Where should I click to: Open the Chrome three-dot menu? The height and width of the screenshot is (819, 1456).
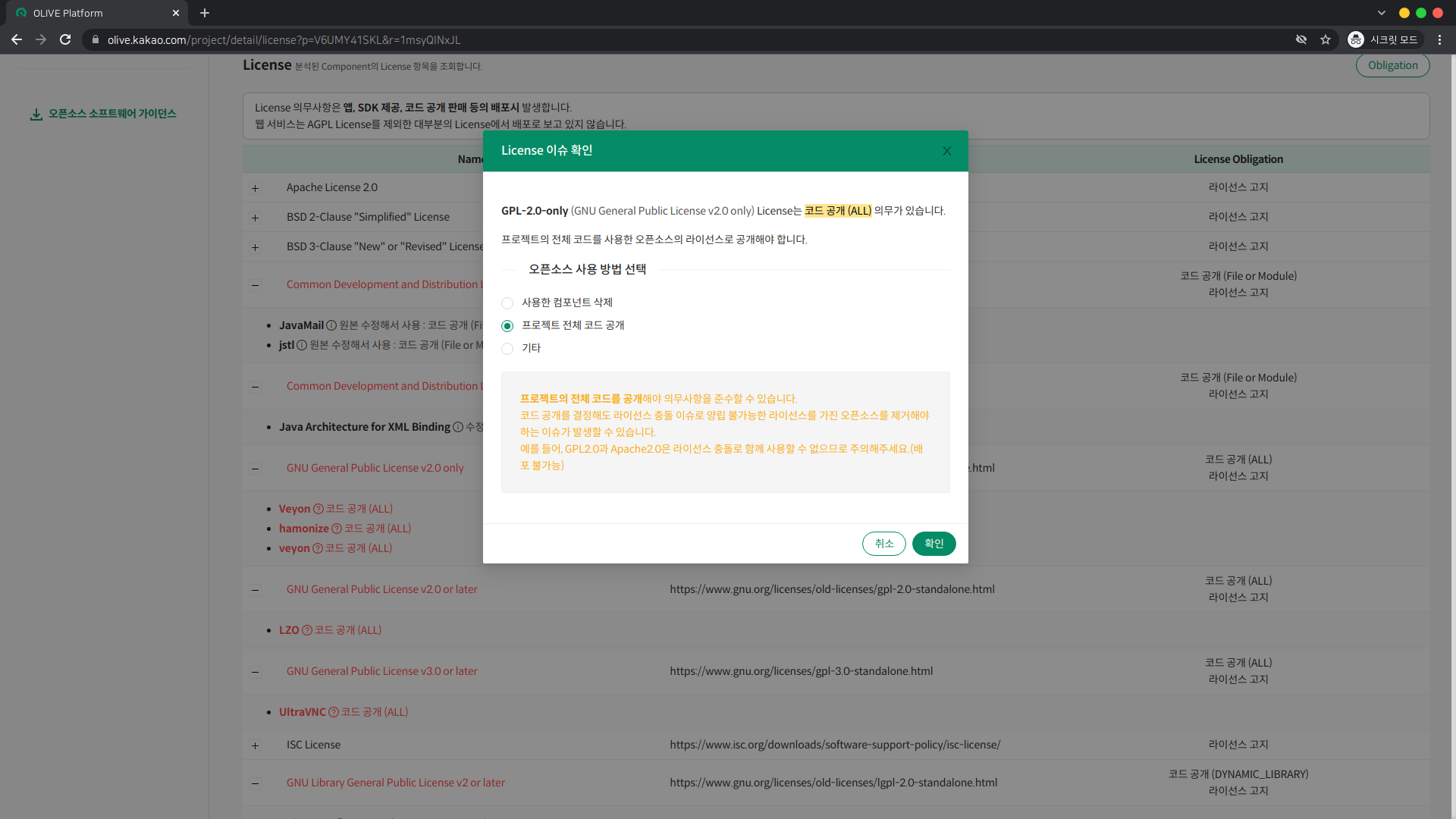point(1439,39)
